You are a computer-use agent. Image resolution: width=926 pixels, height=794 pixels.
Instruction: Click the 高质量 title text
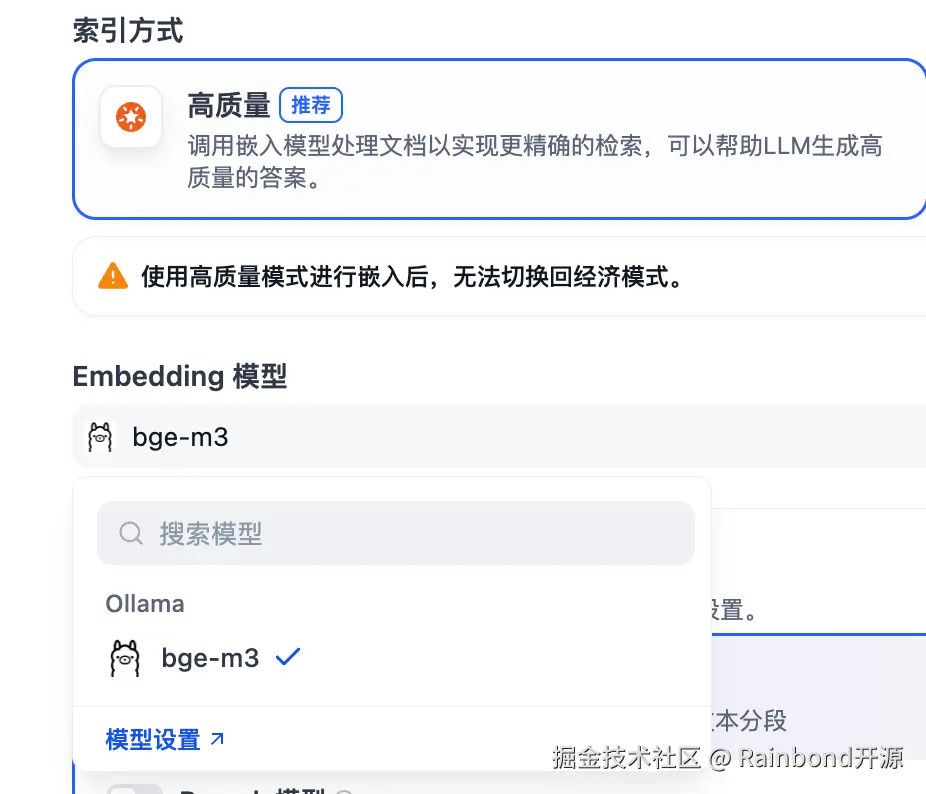[229, 105]
